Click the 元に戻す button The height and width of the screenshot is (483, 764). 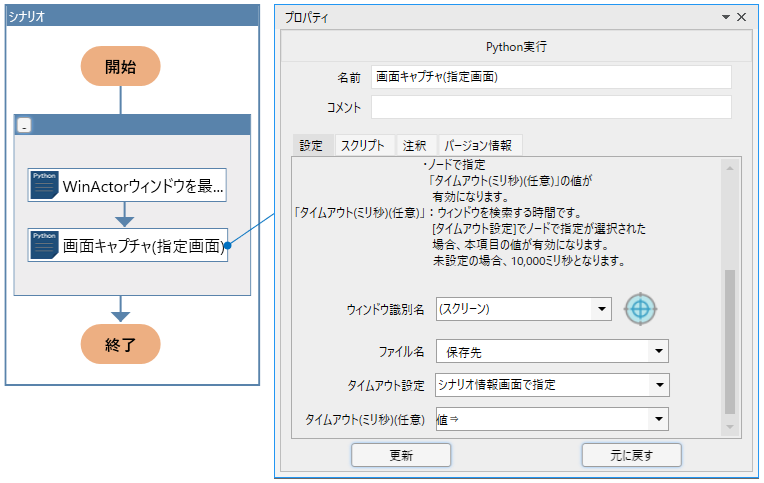pos(631,455)
